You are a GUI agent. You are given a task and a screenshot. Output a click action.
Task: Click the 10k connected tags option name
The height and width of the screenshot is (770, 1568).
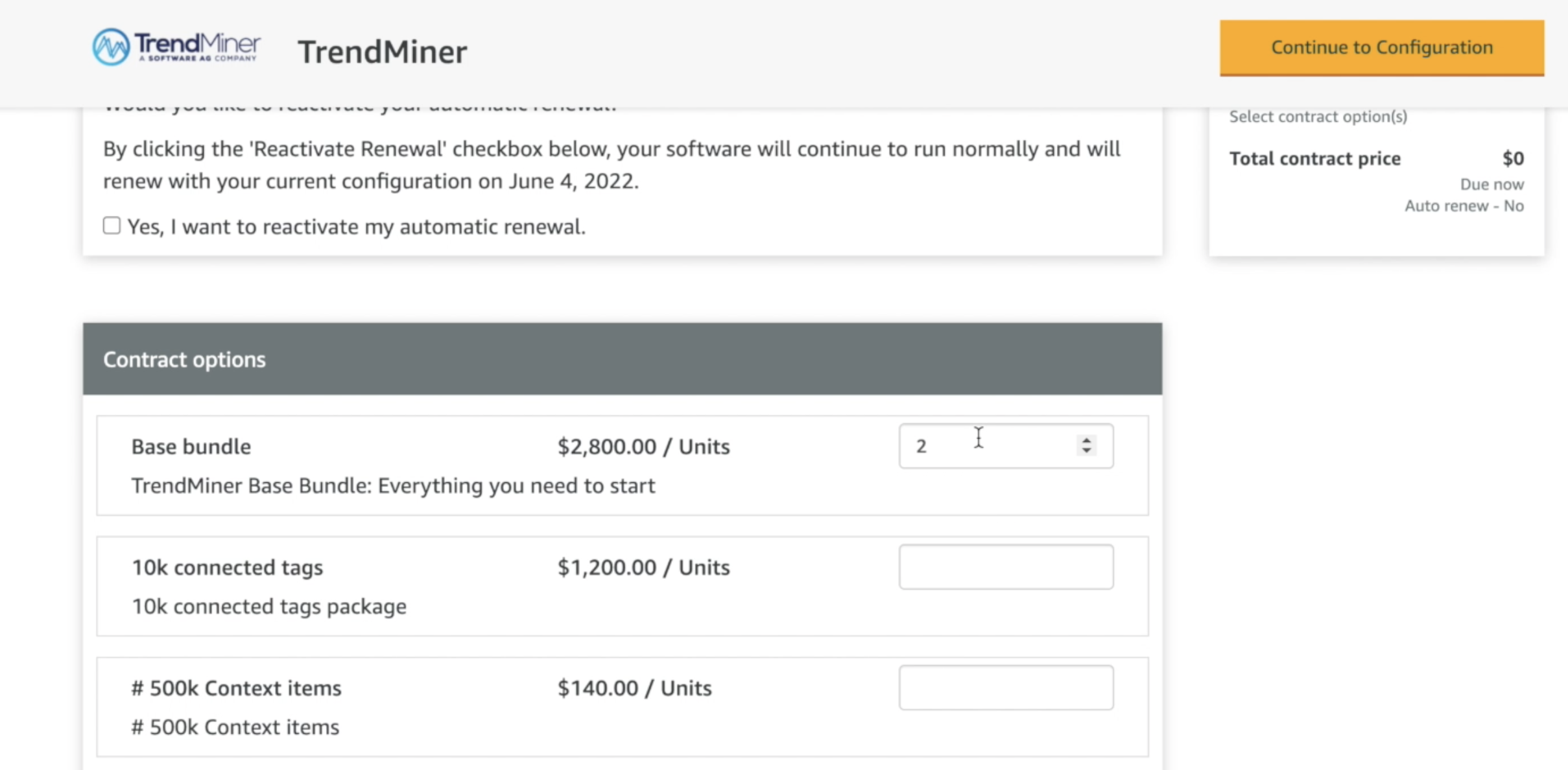tap(227, 567)
